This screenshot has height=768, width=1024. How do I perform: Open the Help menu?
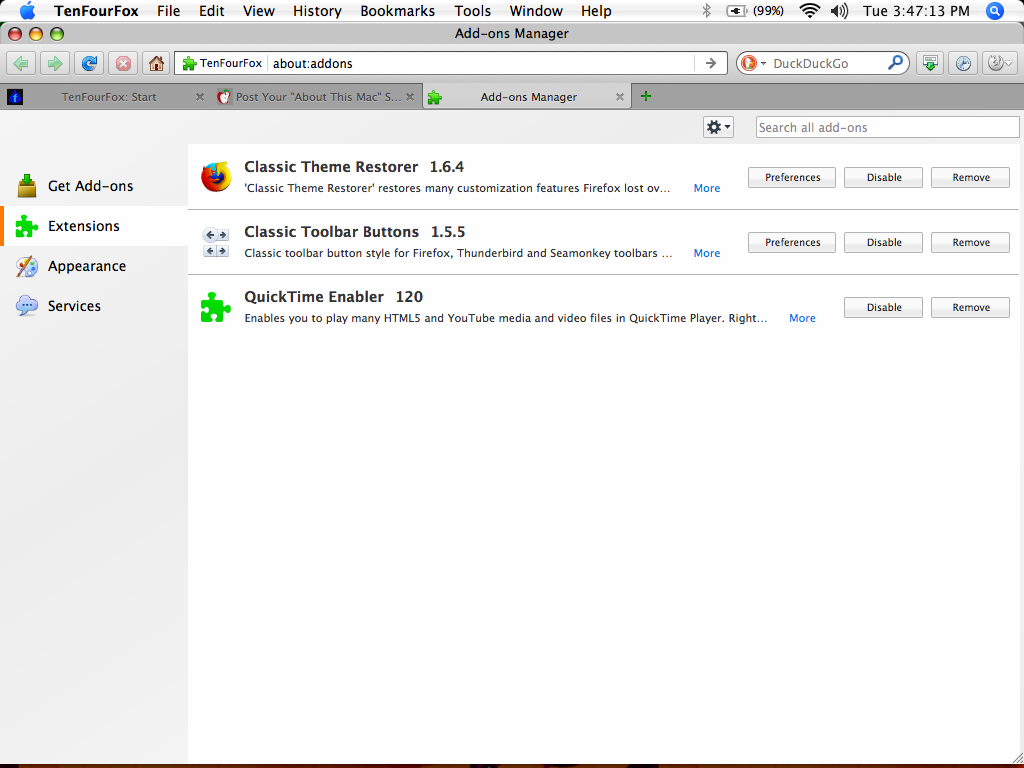point(596,10)
